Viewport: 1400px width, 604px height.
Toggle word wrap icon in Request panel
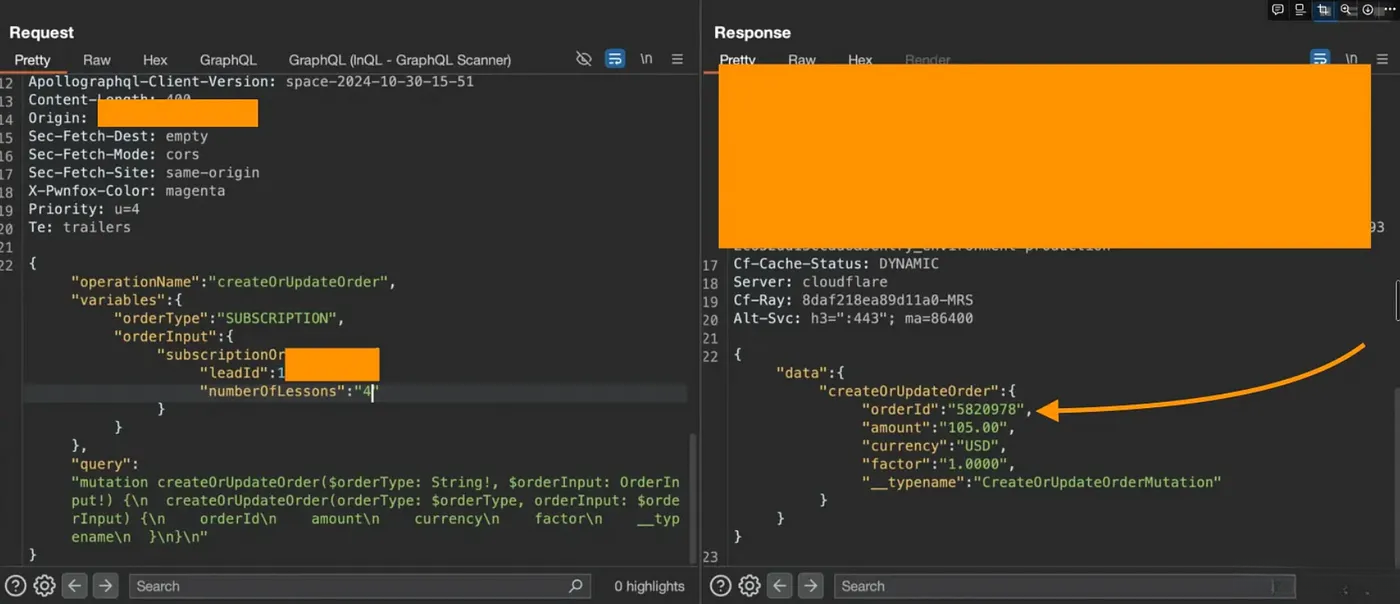click(x=615, y=59)
